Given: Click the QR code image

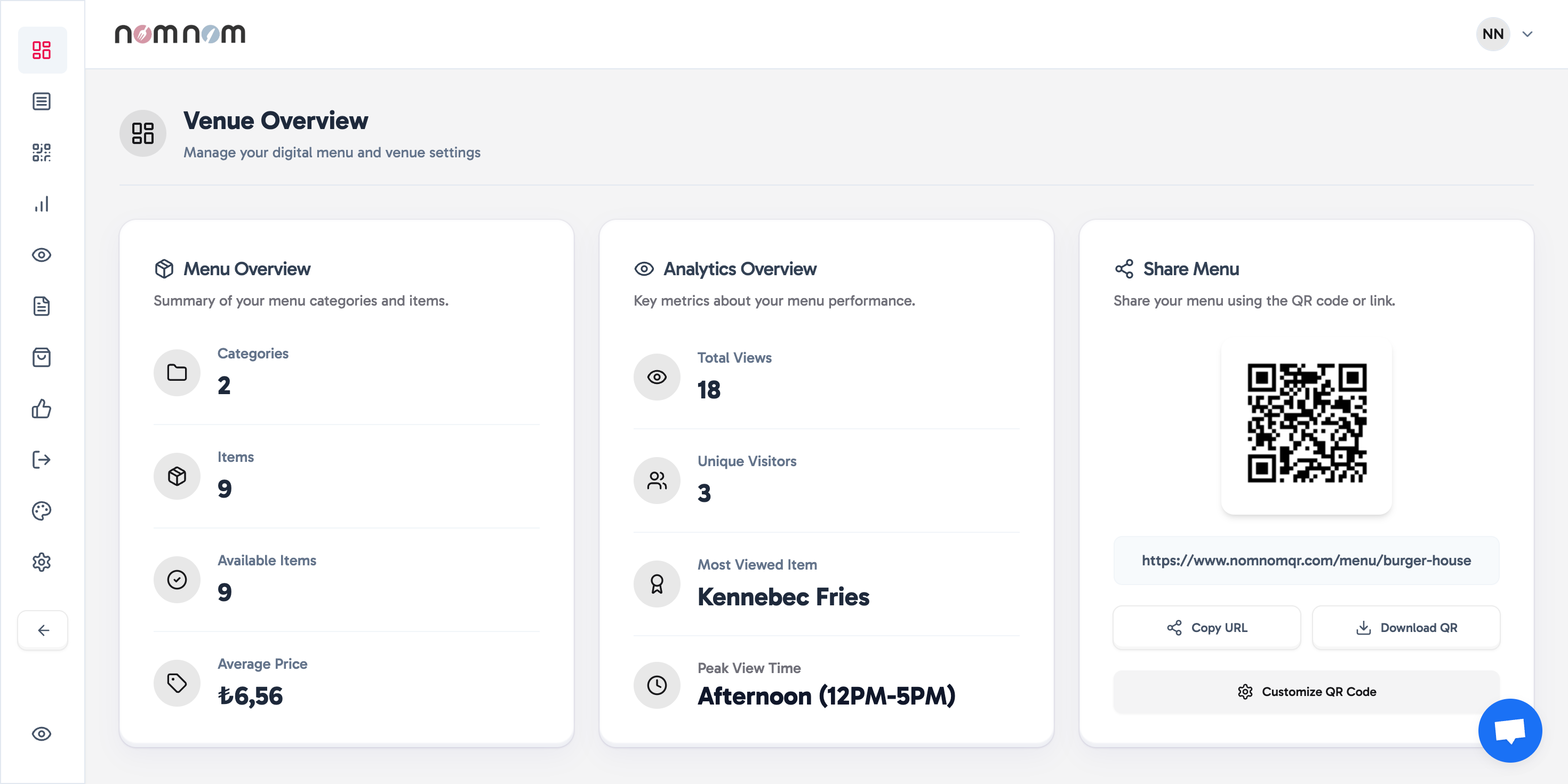Looking at the screenshot, I should (x=1306, y=422).
